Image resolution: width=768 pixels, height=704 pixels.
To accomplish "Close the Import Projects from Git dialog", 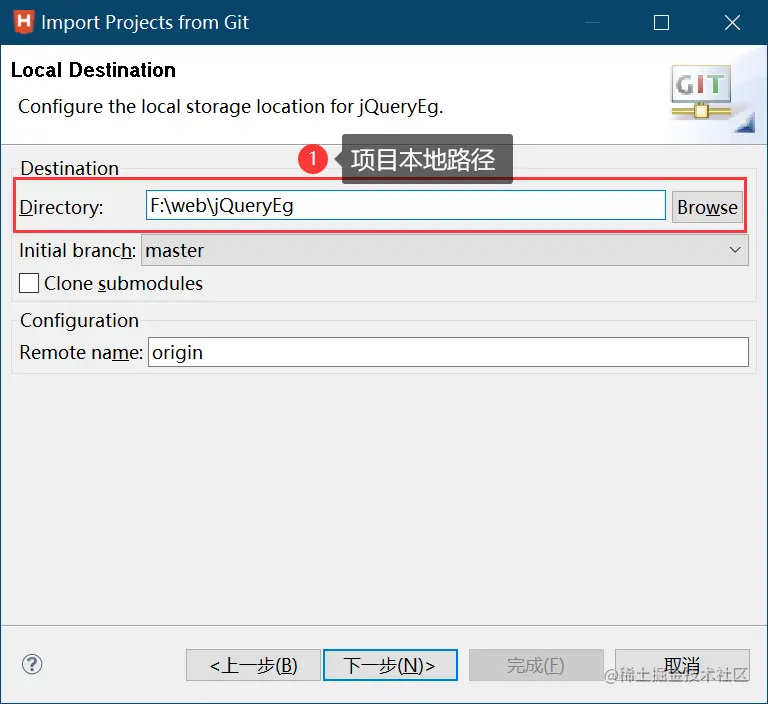I will (732, 23).
